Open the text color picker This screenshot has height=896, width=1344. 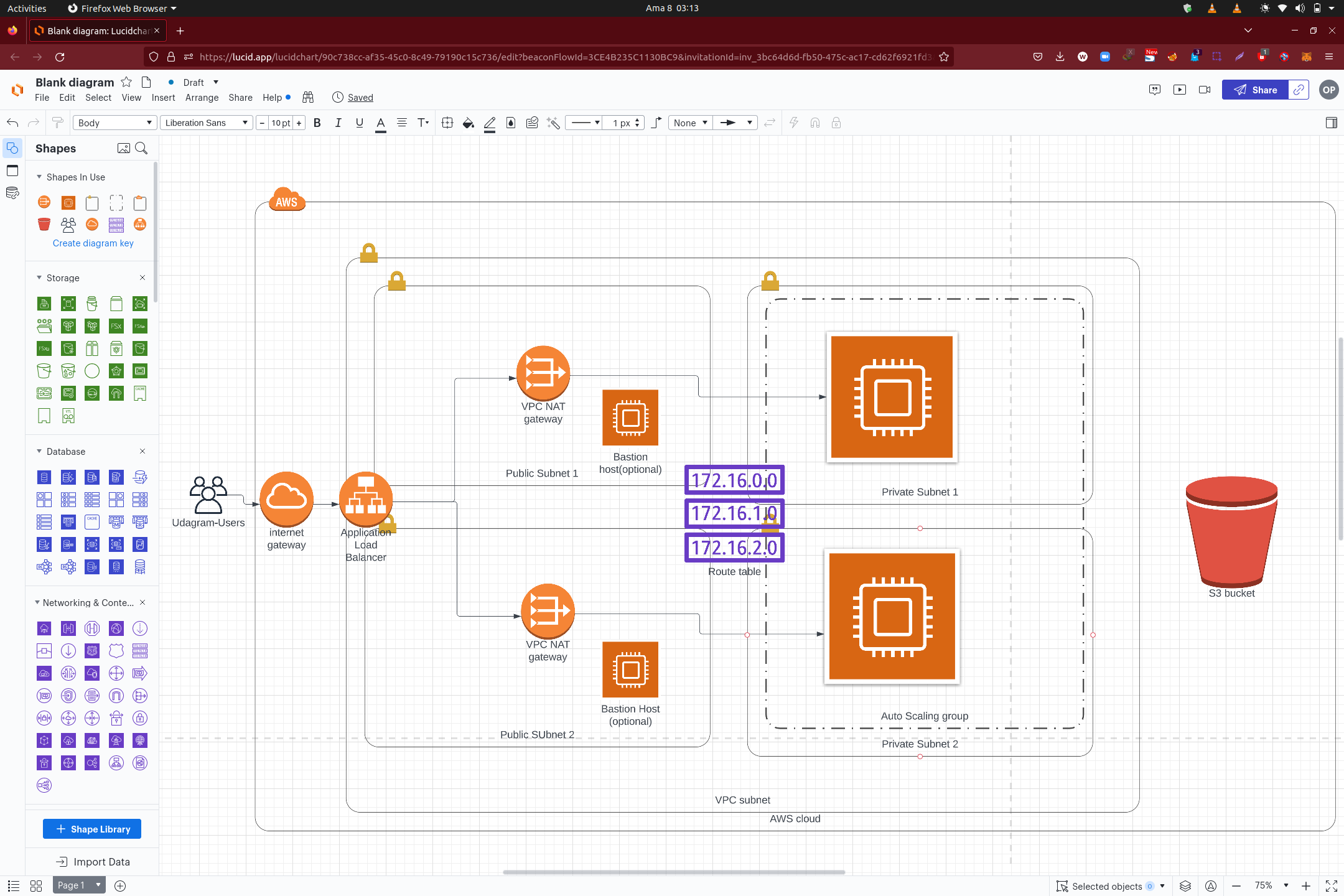coord(381,123)
